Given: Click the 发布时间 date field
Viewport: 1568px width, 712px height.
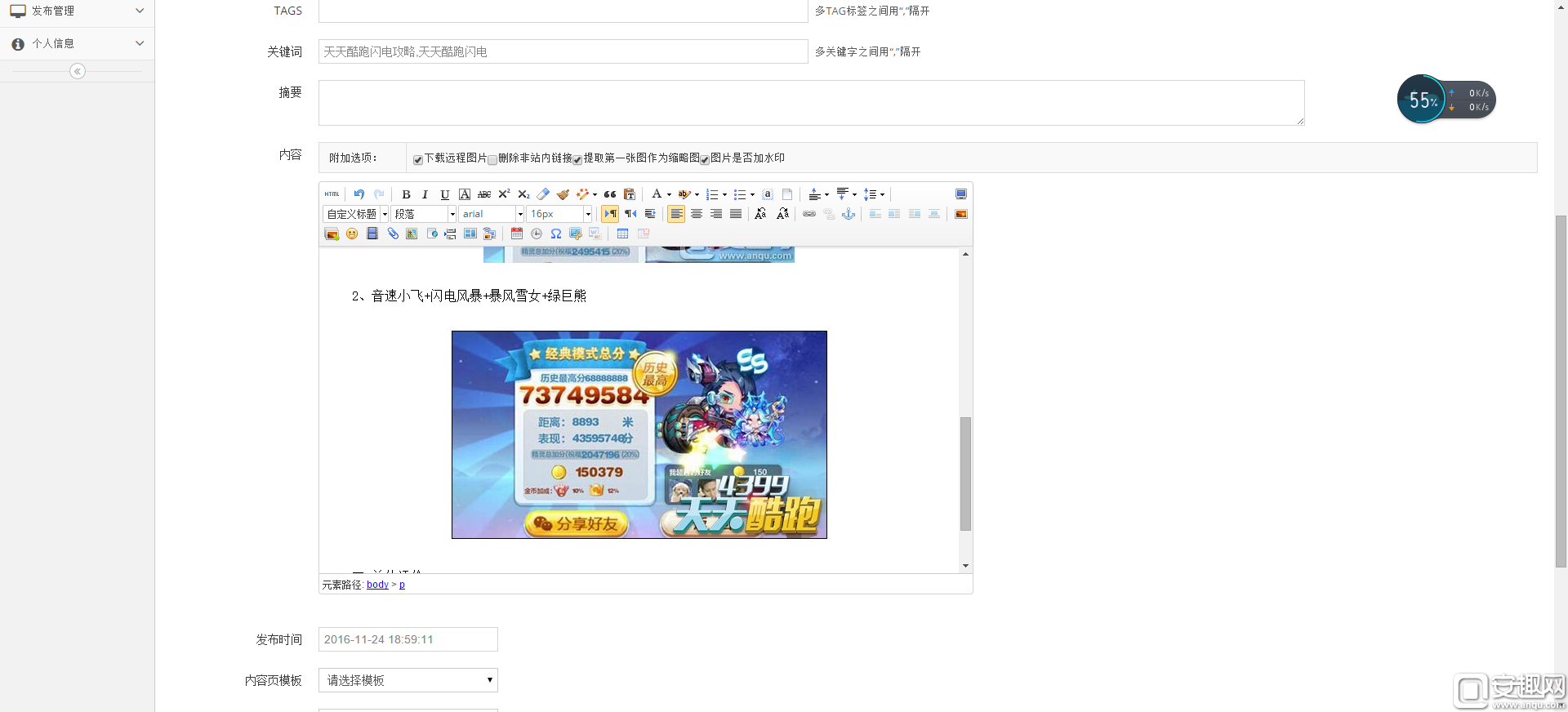Looking at the screenshot, I should [408, 639].
